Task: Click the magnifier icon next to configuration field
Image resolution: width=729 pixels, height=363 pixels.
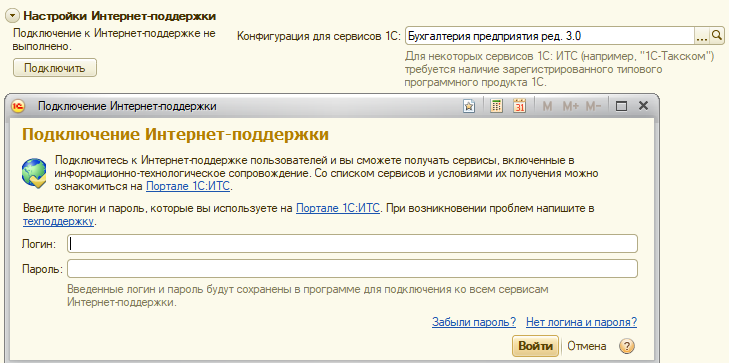Action: [x=717, y=35]
